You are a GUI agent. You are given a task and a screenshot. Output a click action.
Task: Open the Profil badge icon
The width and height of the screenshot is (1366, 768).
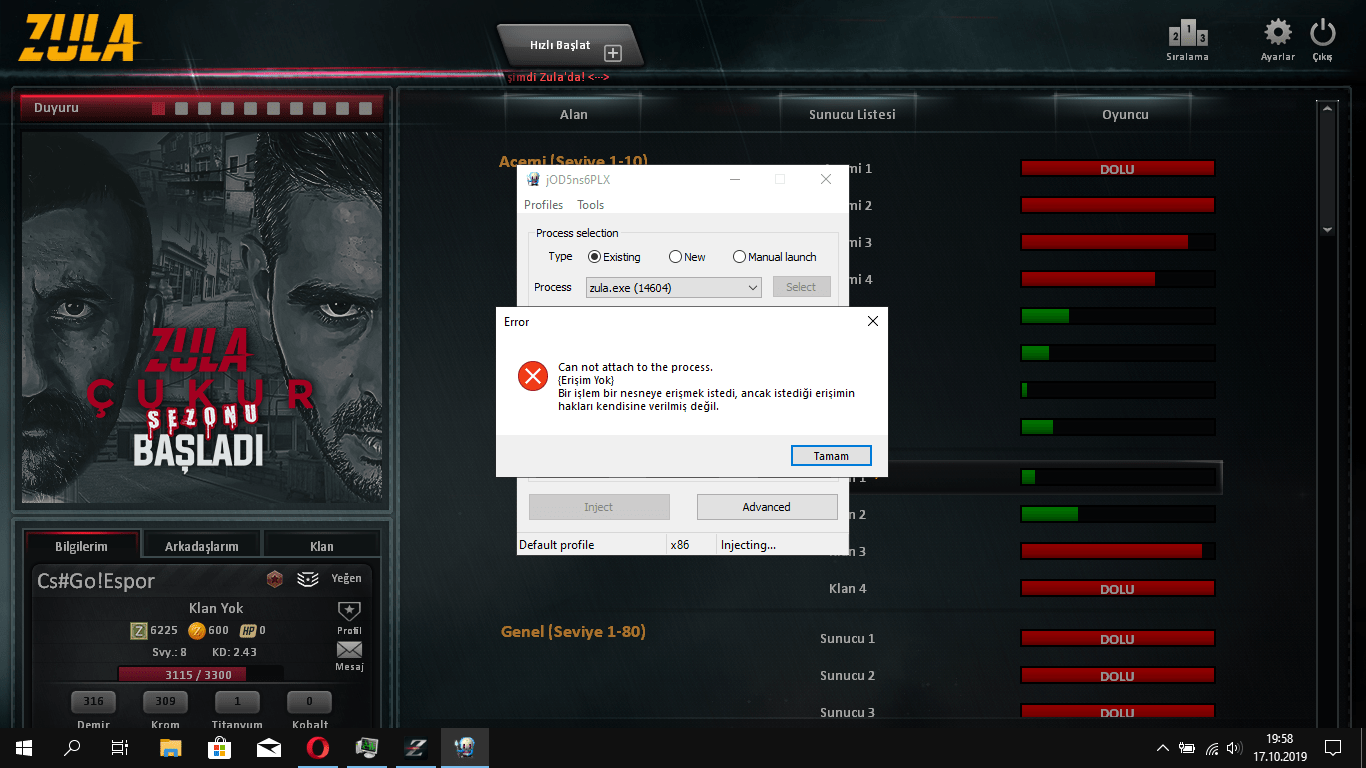click(x=349, y=610)
